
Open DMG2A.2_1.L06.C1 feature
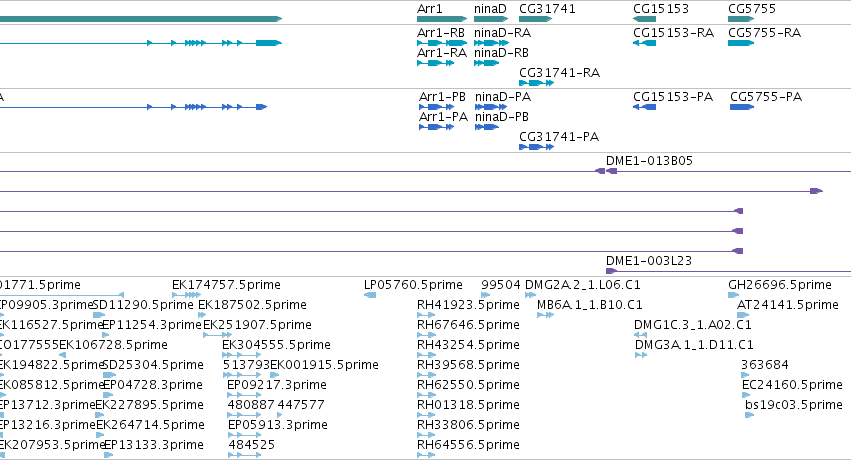click(x=583, y=285)
